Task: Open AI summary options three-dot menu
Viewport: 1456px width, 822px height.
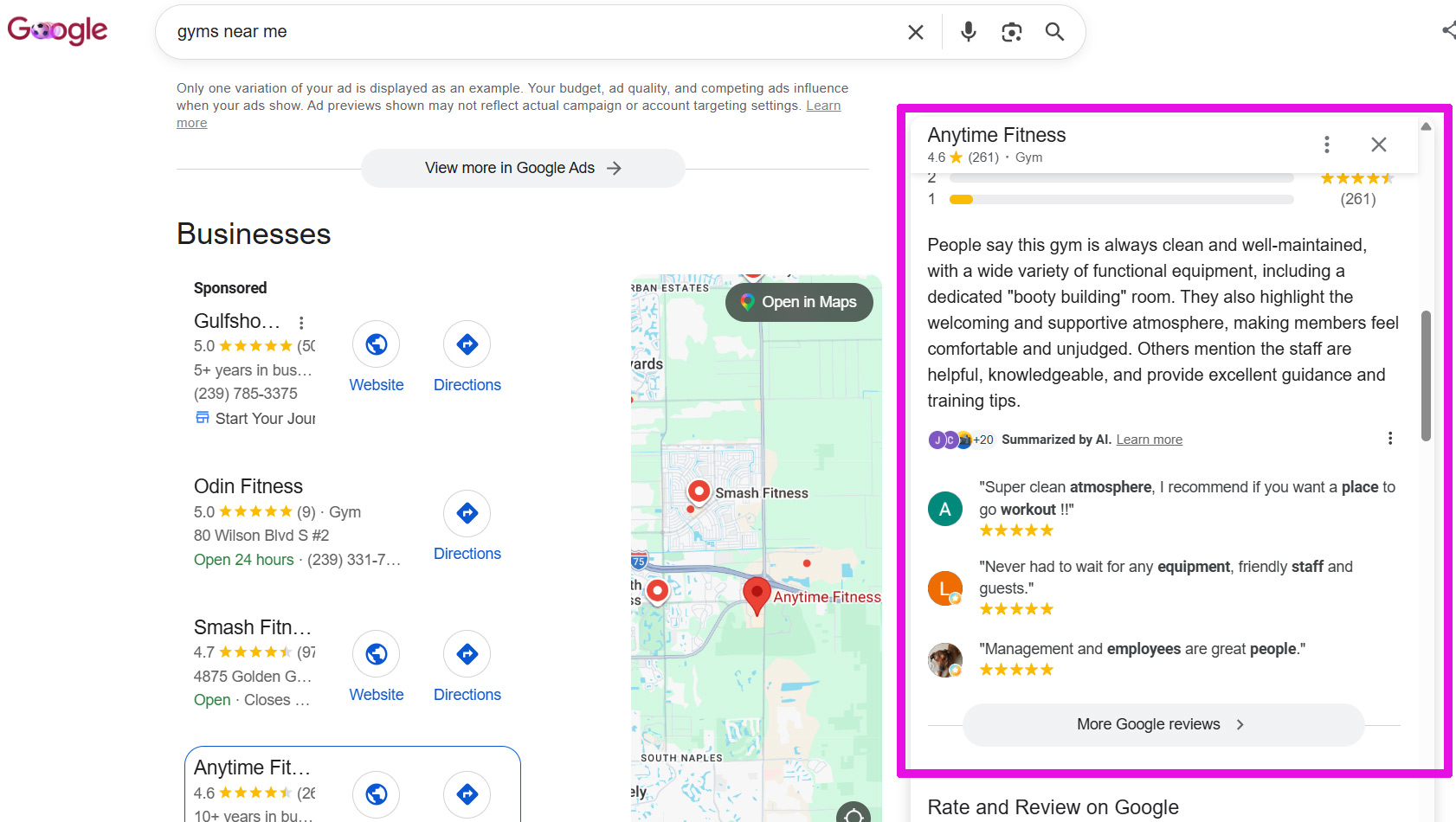Action: point(1390,439)
